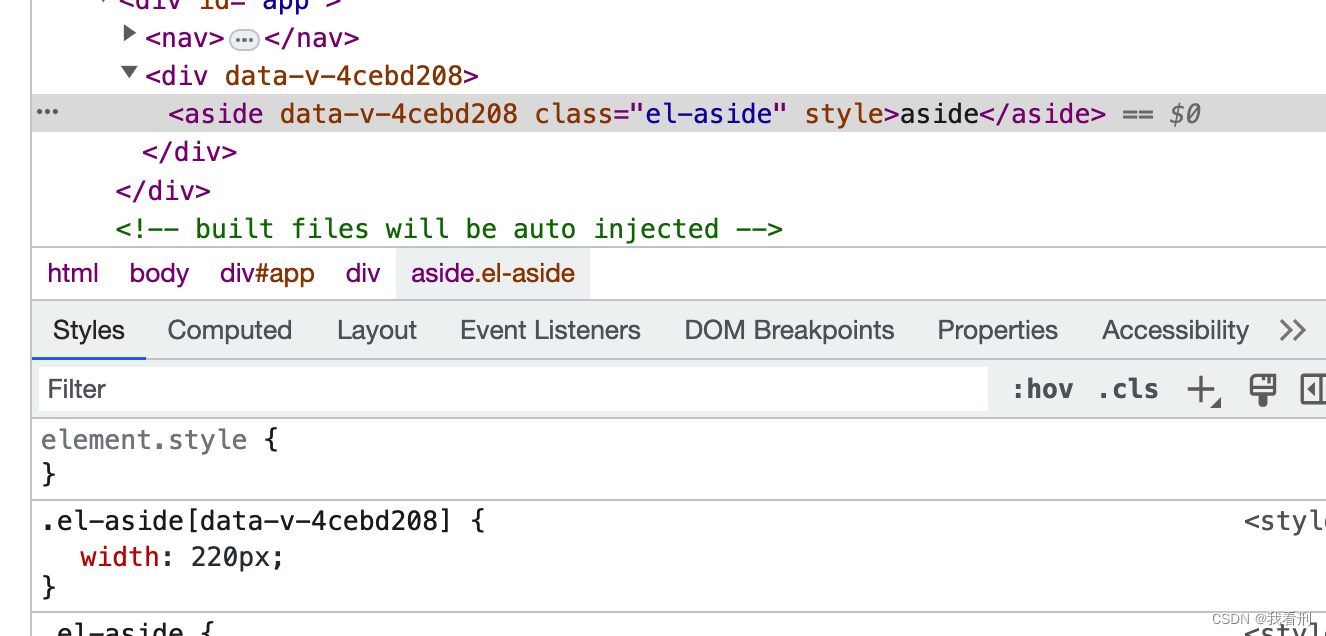Click the built files comment line
1326x636 pixels.
(x=449, y=229)
